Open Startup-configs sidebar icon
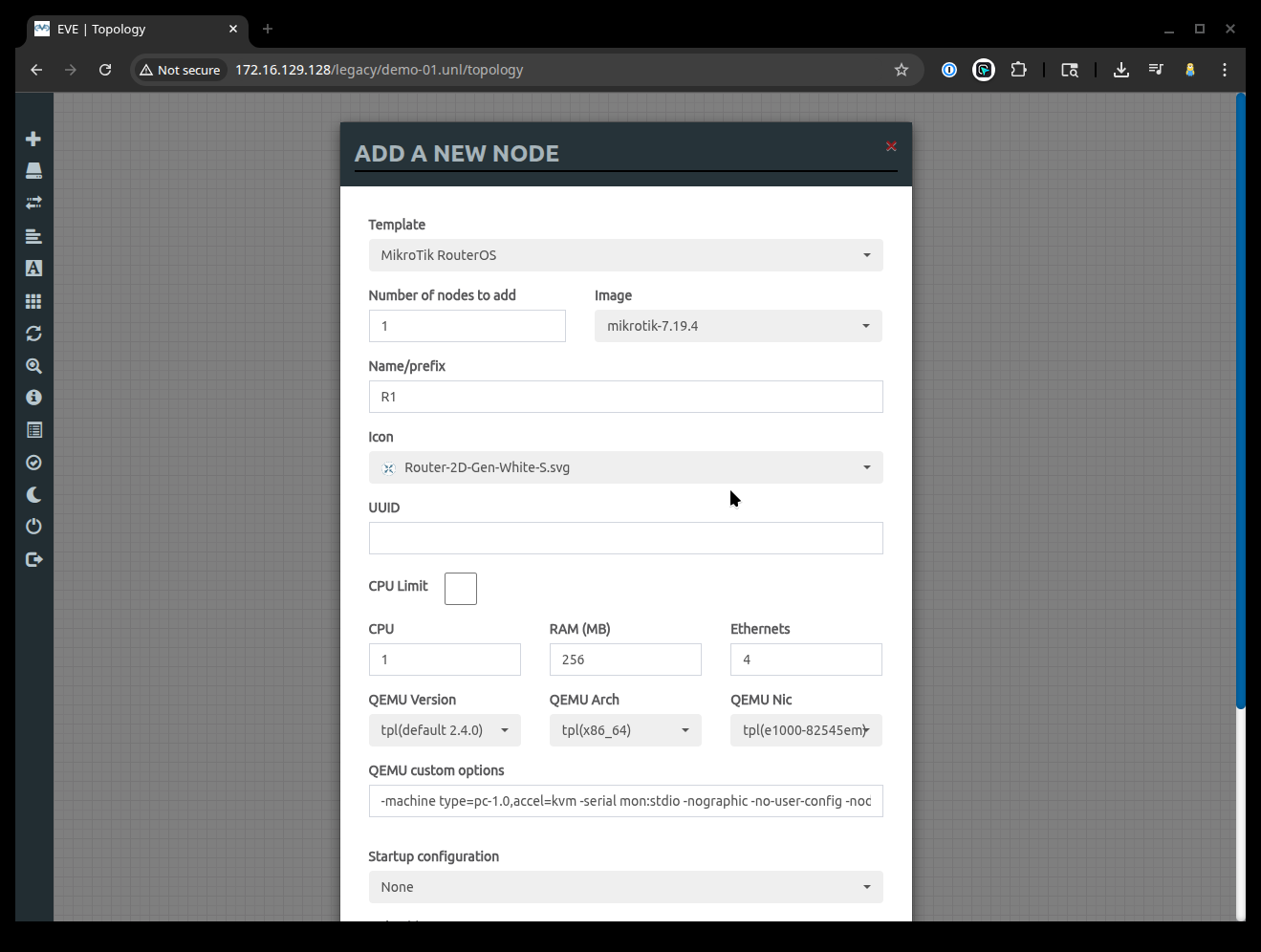Screen dimensions: 1261x952 (33, 236)
